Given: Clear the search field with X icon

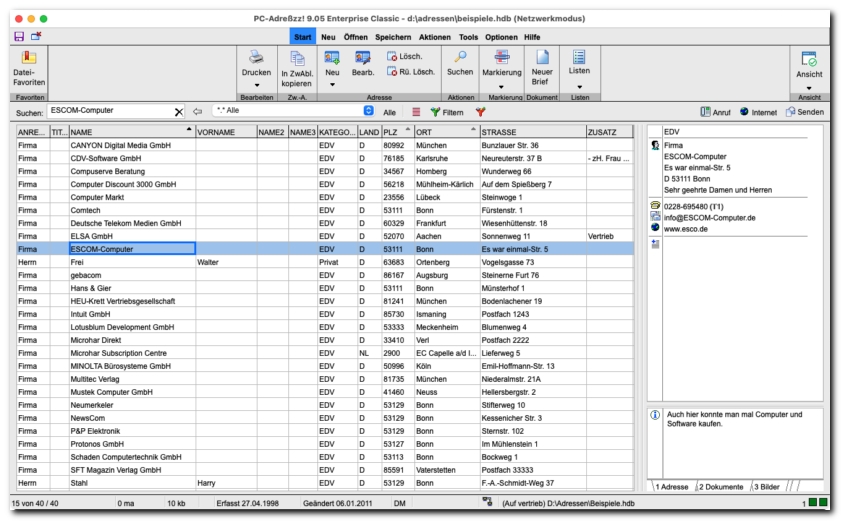Looking at the screenshot, I should point(179,112).
